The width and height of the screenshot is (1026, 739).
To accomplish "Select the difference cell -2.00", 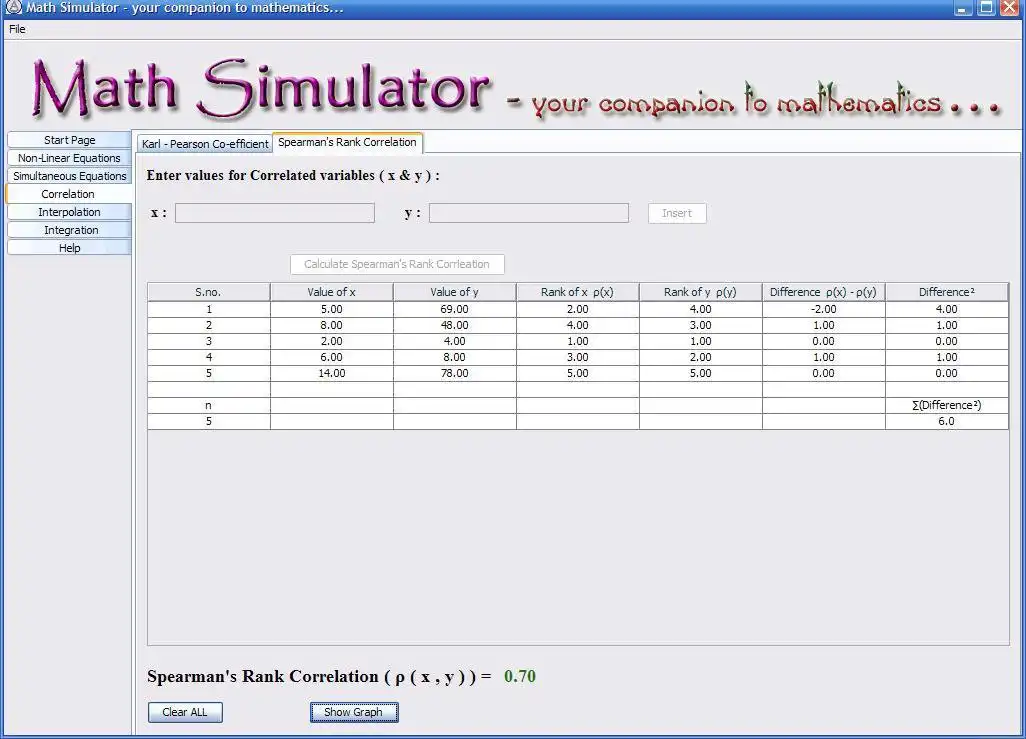I will [x=824, y=309].
